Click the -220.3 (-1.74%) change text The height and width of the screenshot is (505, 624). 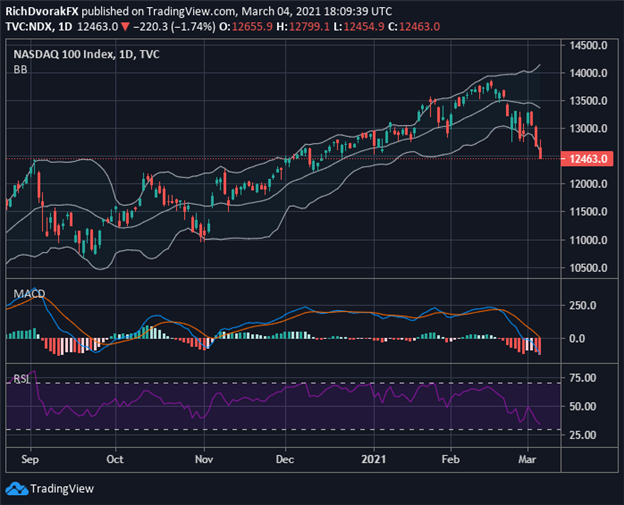(174, 27)
